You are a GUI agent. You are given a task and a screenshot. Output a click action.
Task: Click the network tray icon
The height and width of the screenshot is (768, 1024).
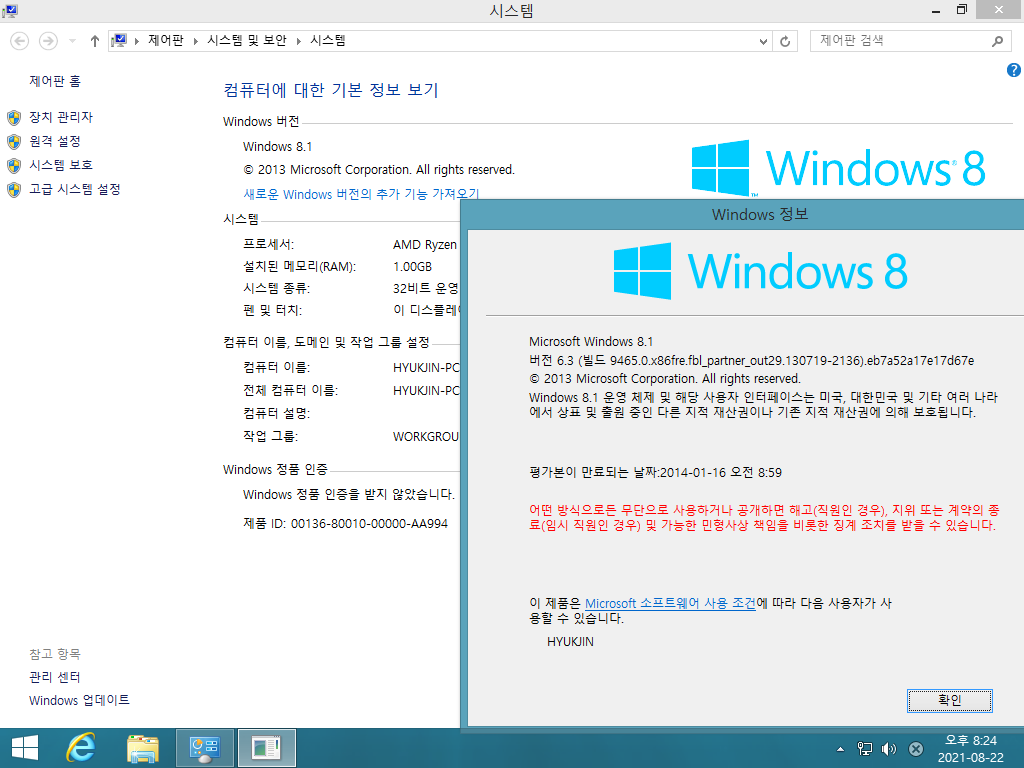click(x=865, y=749)
